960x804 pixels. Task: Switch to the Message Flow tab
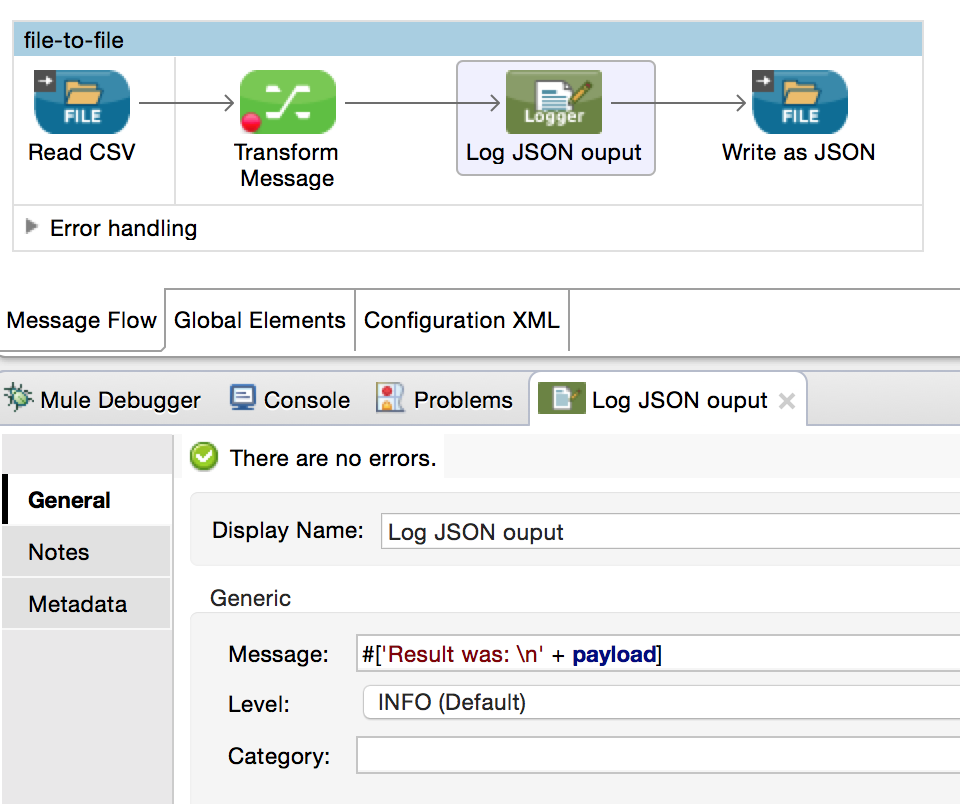point(82,321)
